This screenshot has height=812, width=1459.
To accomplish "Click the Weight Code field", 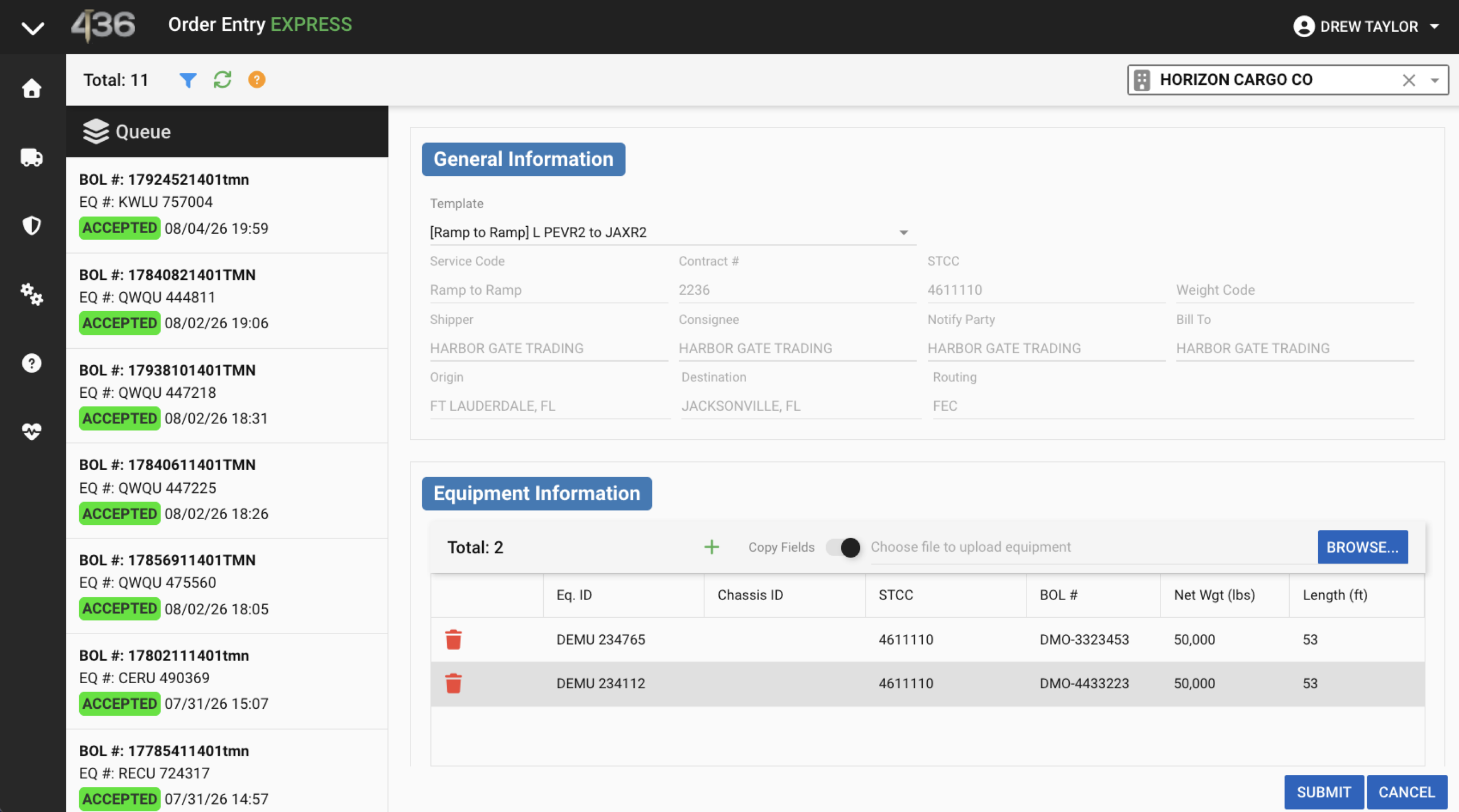I will point(1295,290).
